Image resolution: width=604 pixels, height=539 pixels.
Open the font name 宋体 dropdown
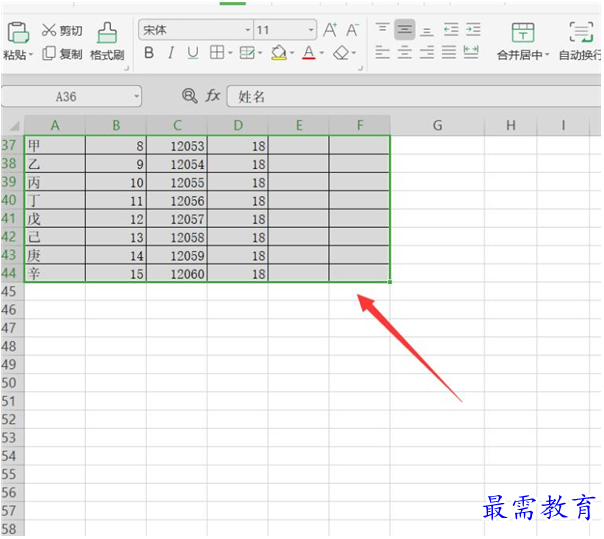[248, 30]
